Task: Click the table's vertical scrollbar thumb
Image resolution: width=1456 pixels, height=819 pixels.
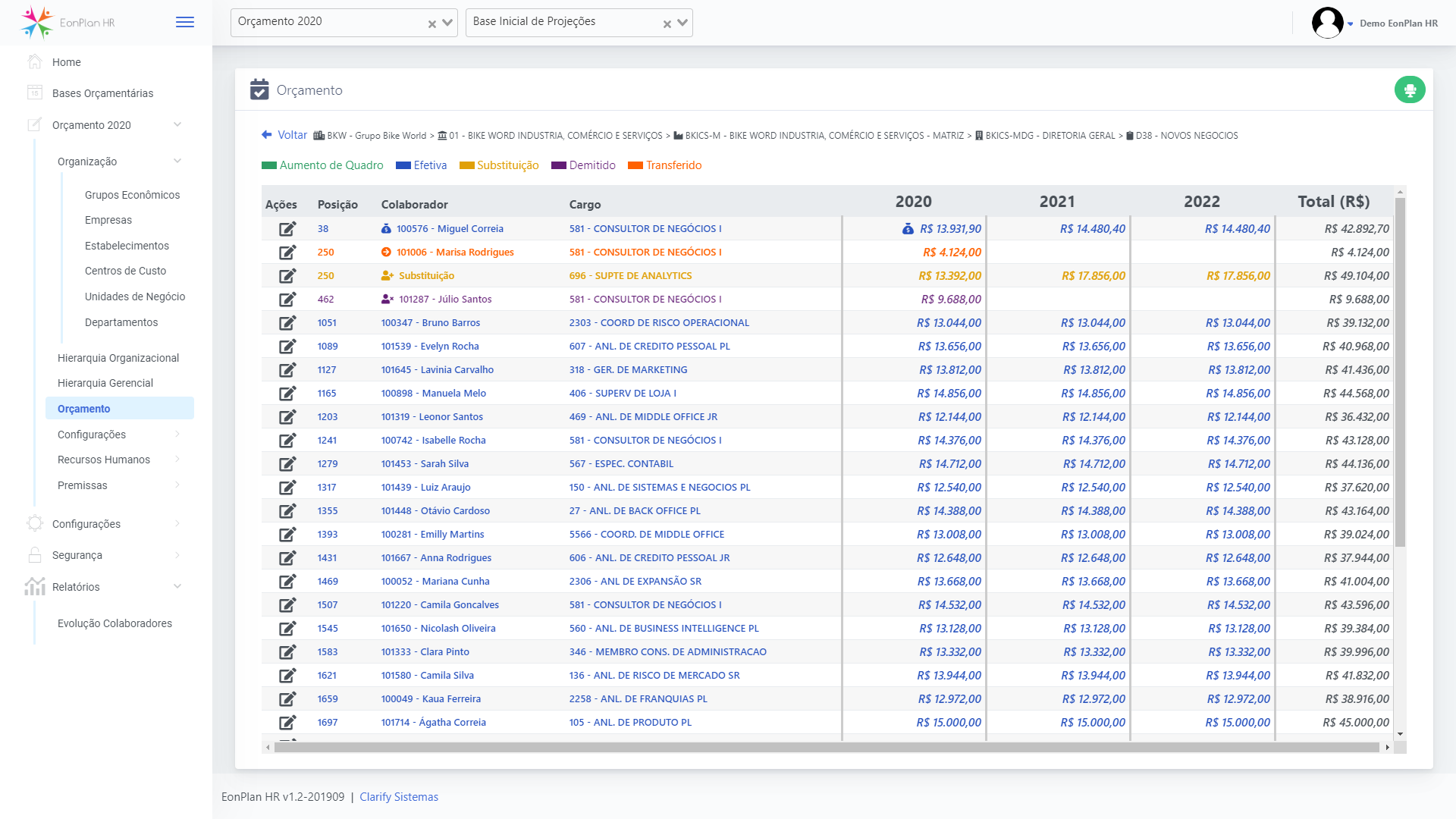Action: (x=1400, y=372)
